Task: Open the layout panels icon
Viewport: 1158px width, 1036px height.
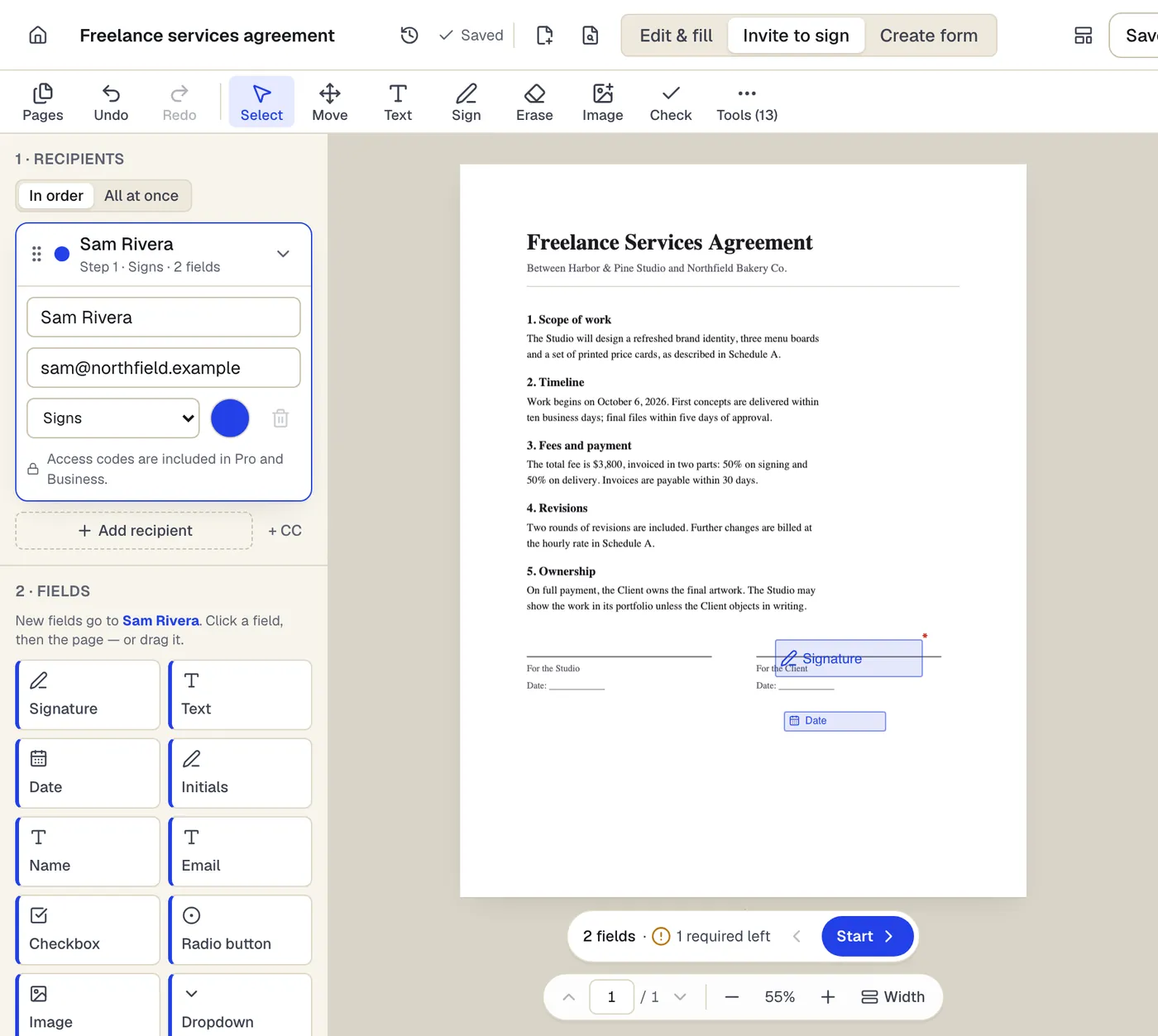Action: tap(1083, 36)
